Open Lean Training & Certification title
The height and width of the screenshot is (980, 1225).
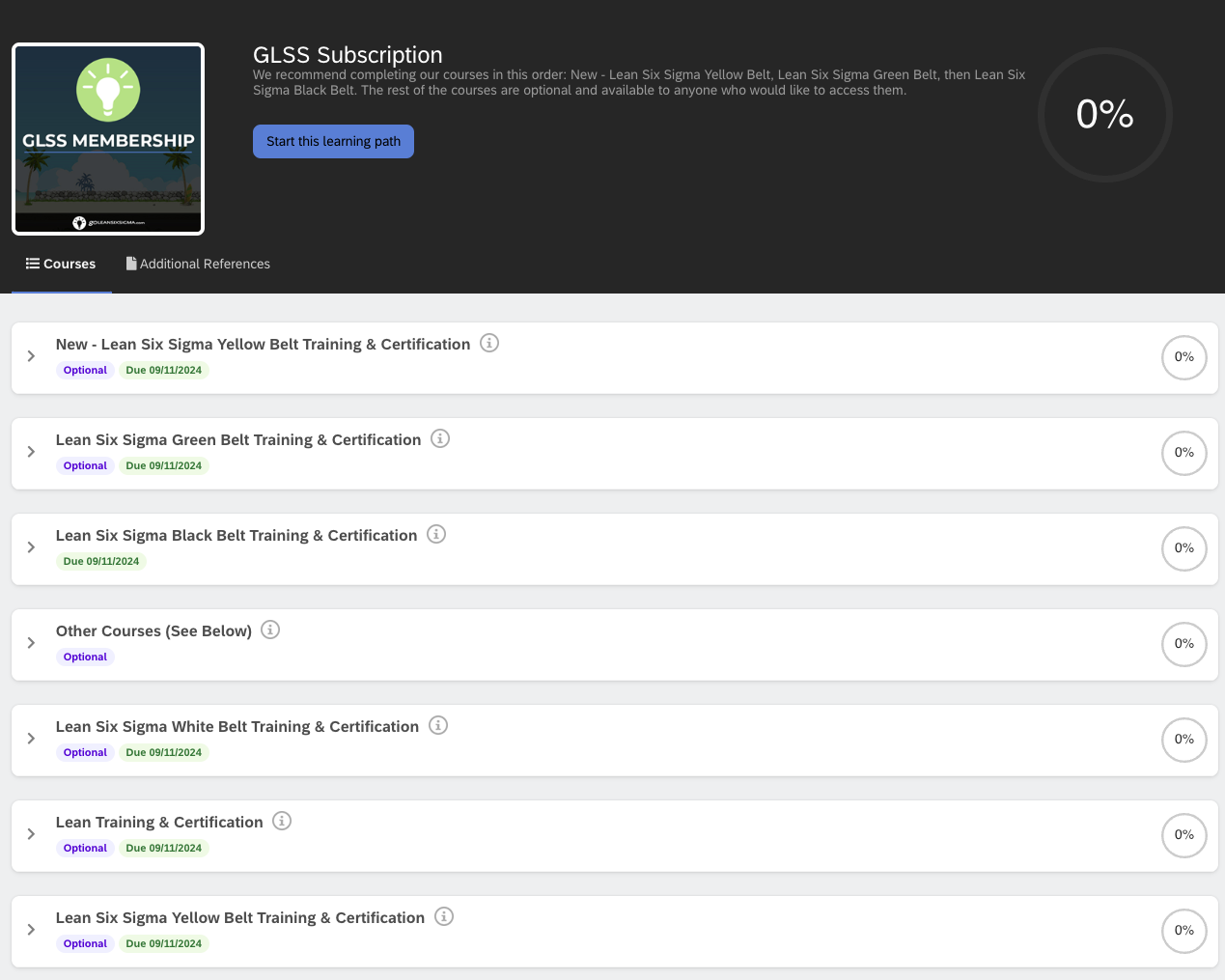(159, 822)
